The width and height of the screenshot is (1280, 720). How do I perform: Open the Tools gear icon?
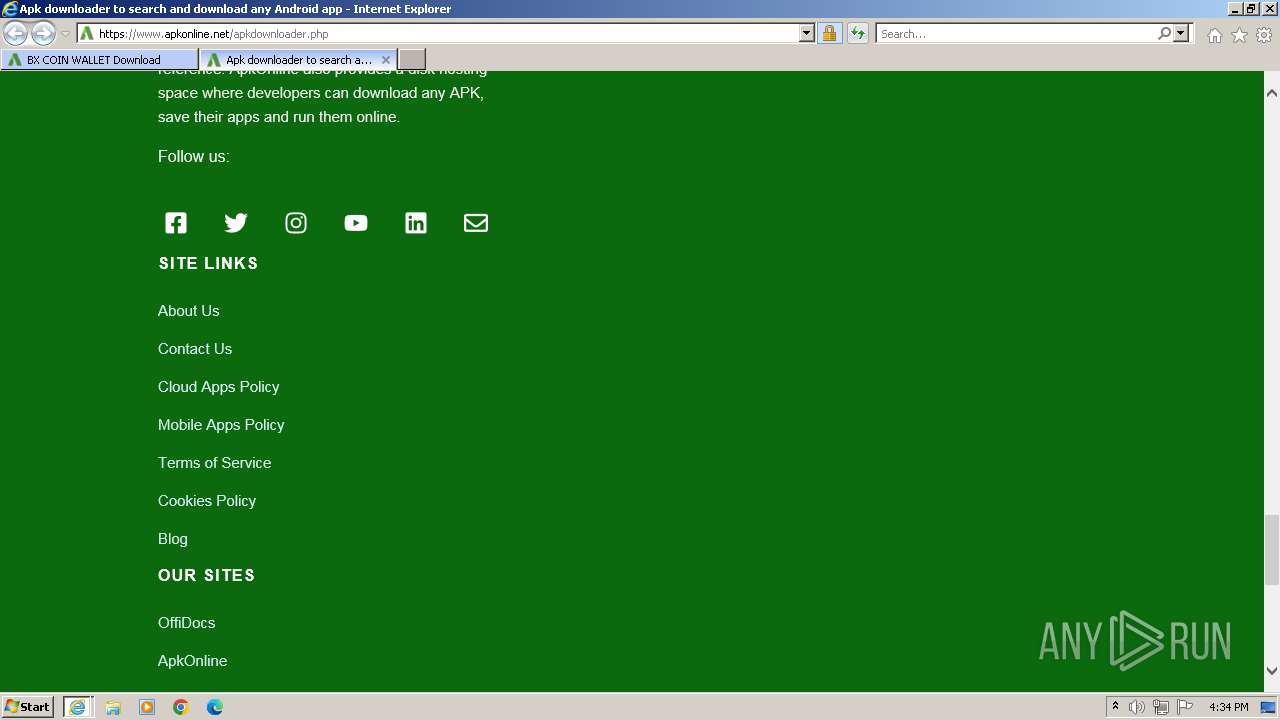click(x=1264, y=35)
